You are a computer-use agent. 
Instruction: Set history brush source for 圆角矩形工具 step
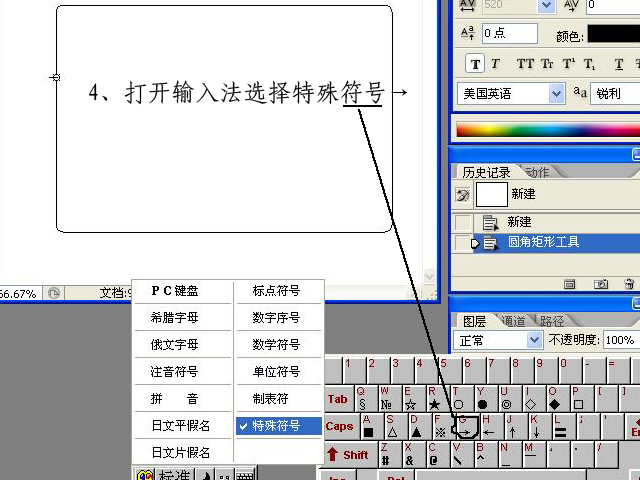tap(463, 243)
